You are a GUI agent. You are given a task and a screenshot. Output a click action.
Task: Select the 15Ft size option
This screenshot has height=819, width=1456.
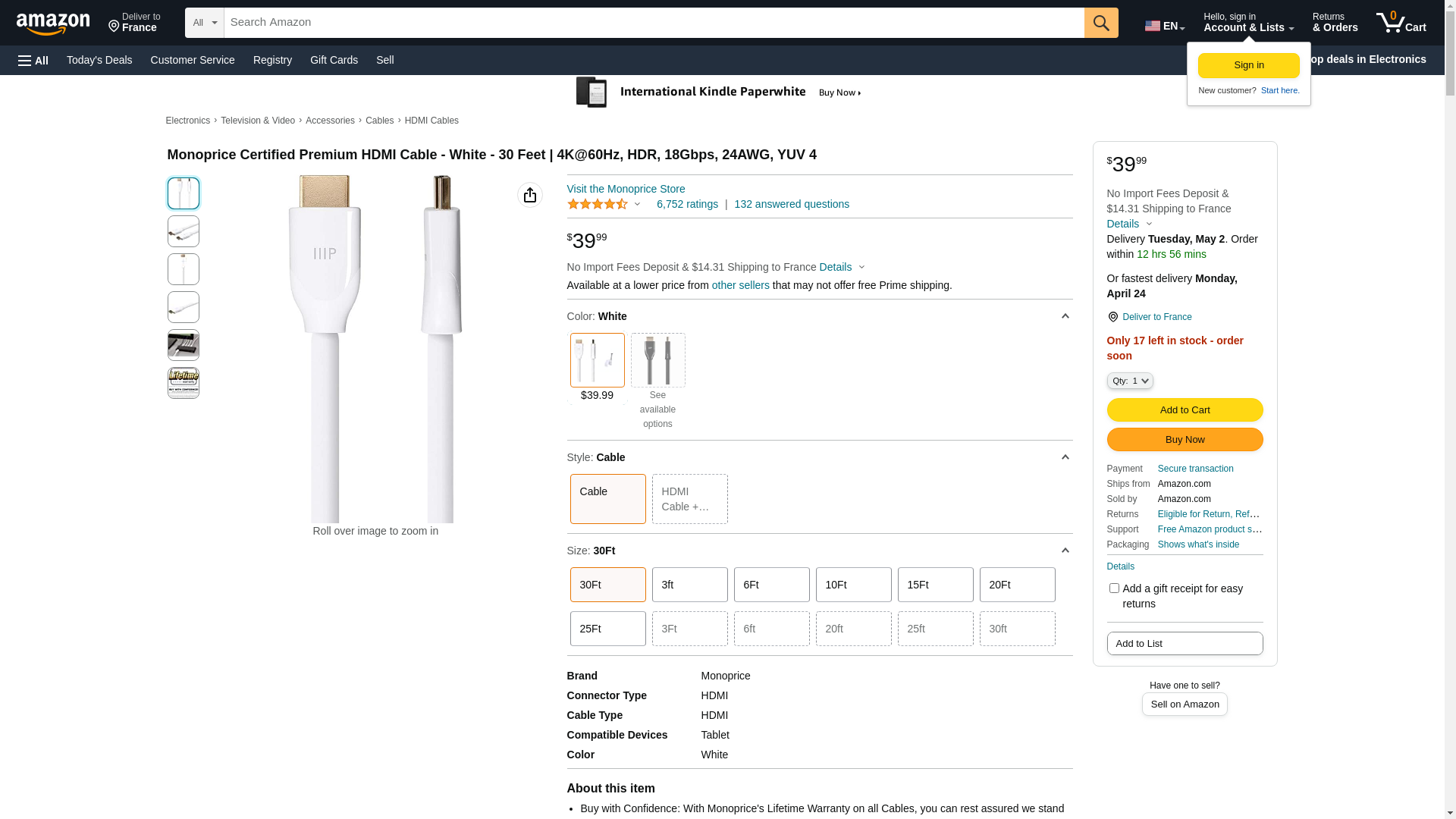pyautogui.click(x=935, y=585)
